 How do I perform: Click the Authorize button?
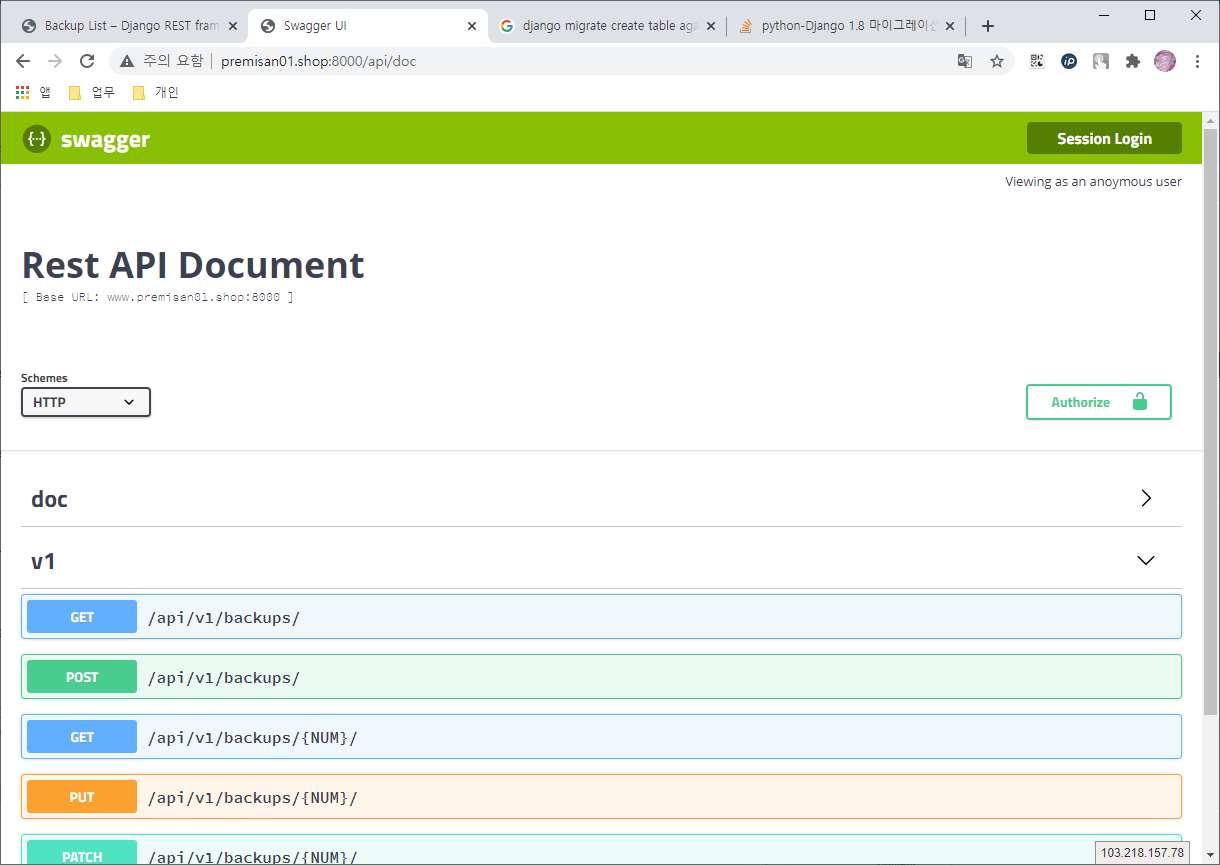(1098, 402)
